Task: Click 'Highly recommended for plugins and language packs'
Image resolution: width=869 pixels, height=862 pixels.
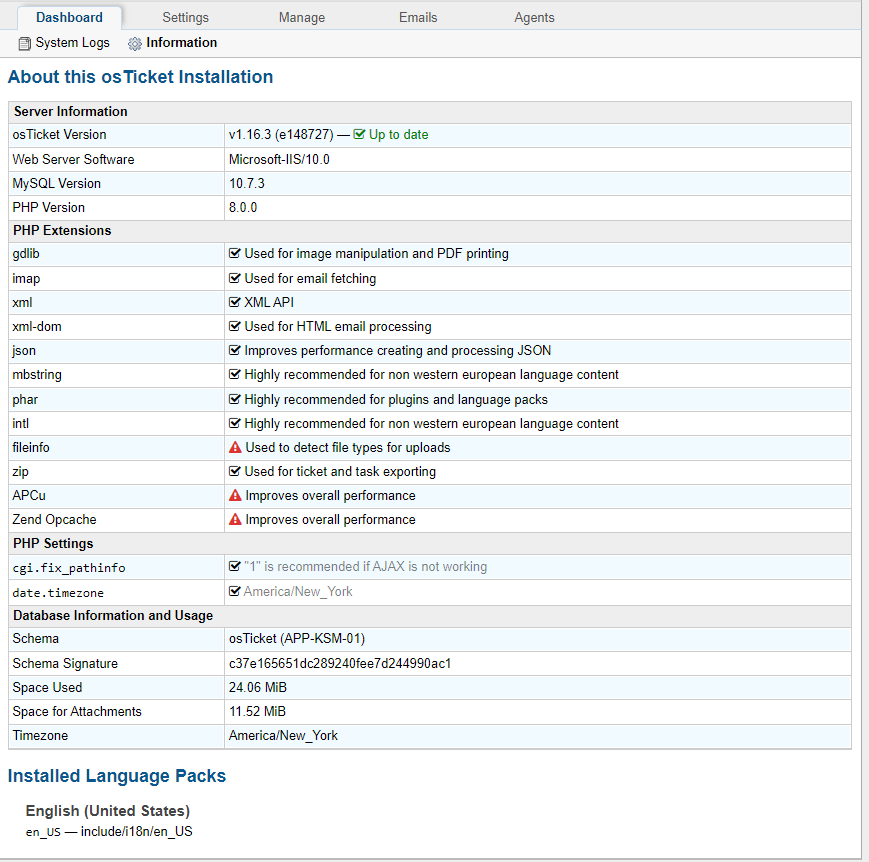Action: click(396, 400)
